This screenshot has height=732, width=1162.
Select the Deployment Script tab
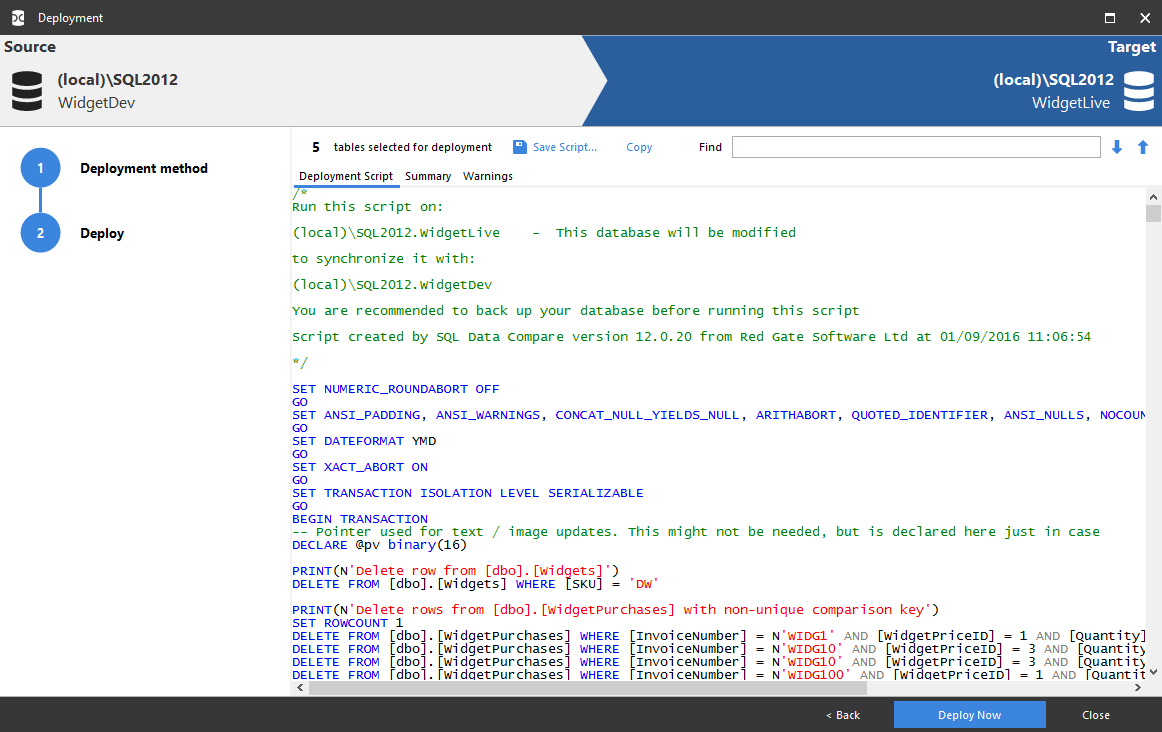346,176
